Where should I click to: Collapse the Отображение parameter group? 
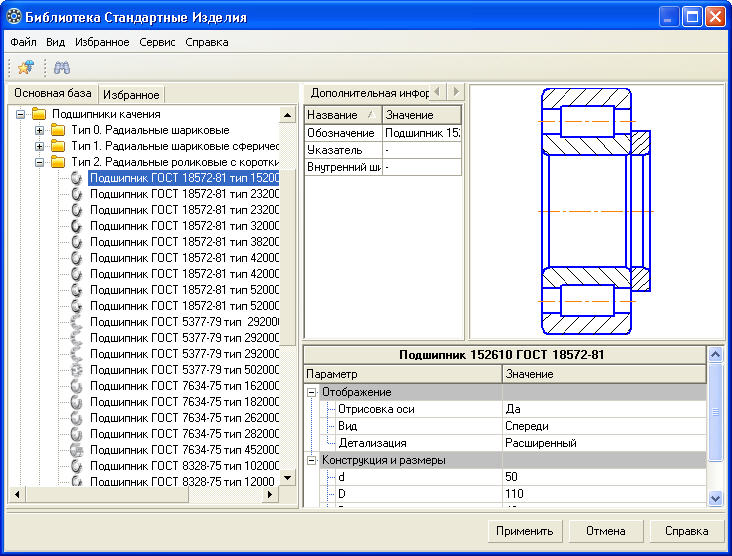[x=311, y=392]
